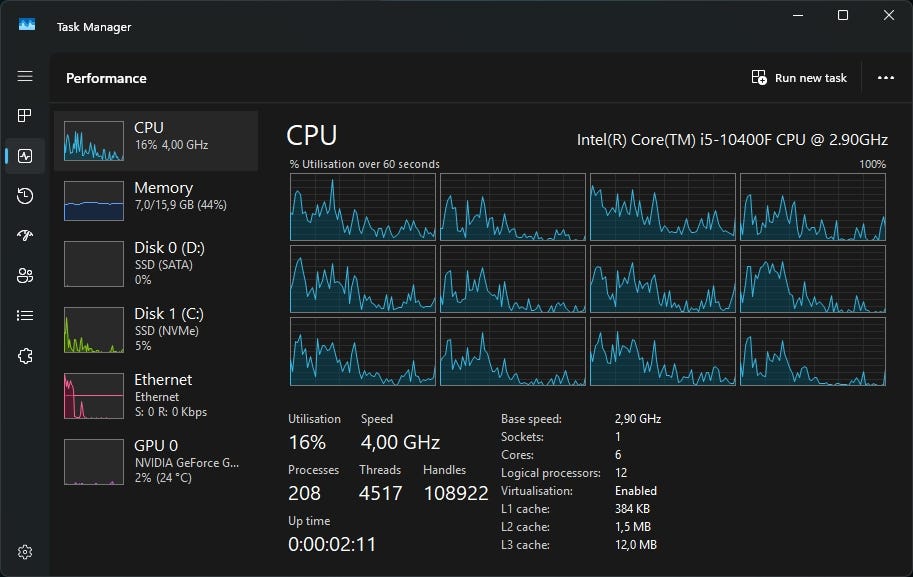Click the Logical processors label

click(550, 473)
